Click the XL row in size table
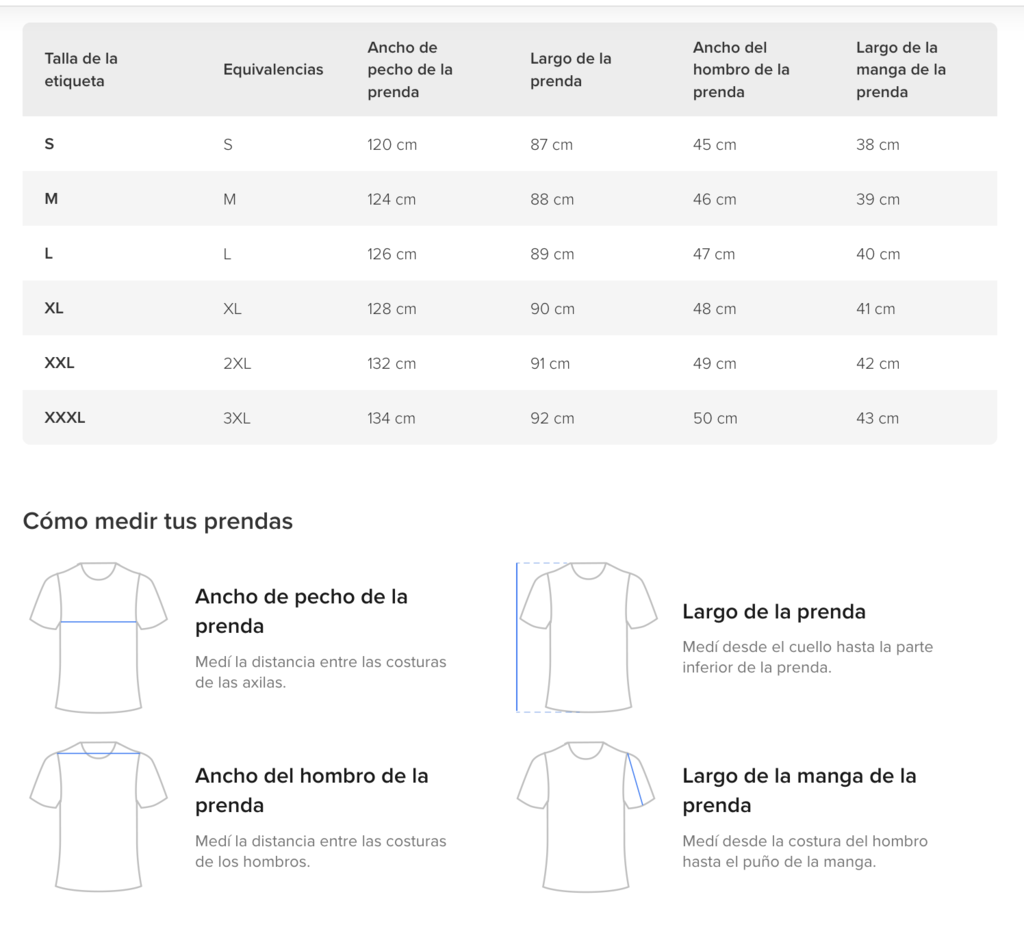Screen dimensions: 1024x940 tap(509, 308)
